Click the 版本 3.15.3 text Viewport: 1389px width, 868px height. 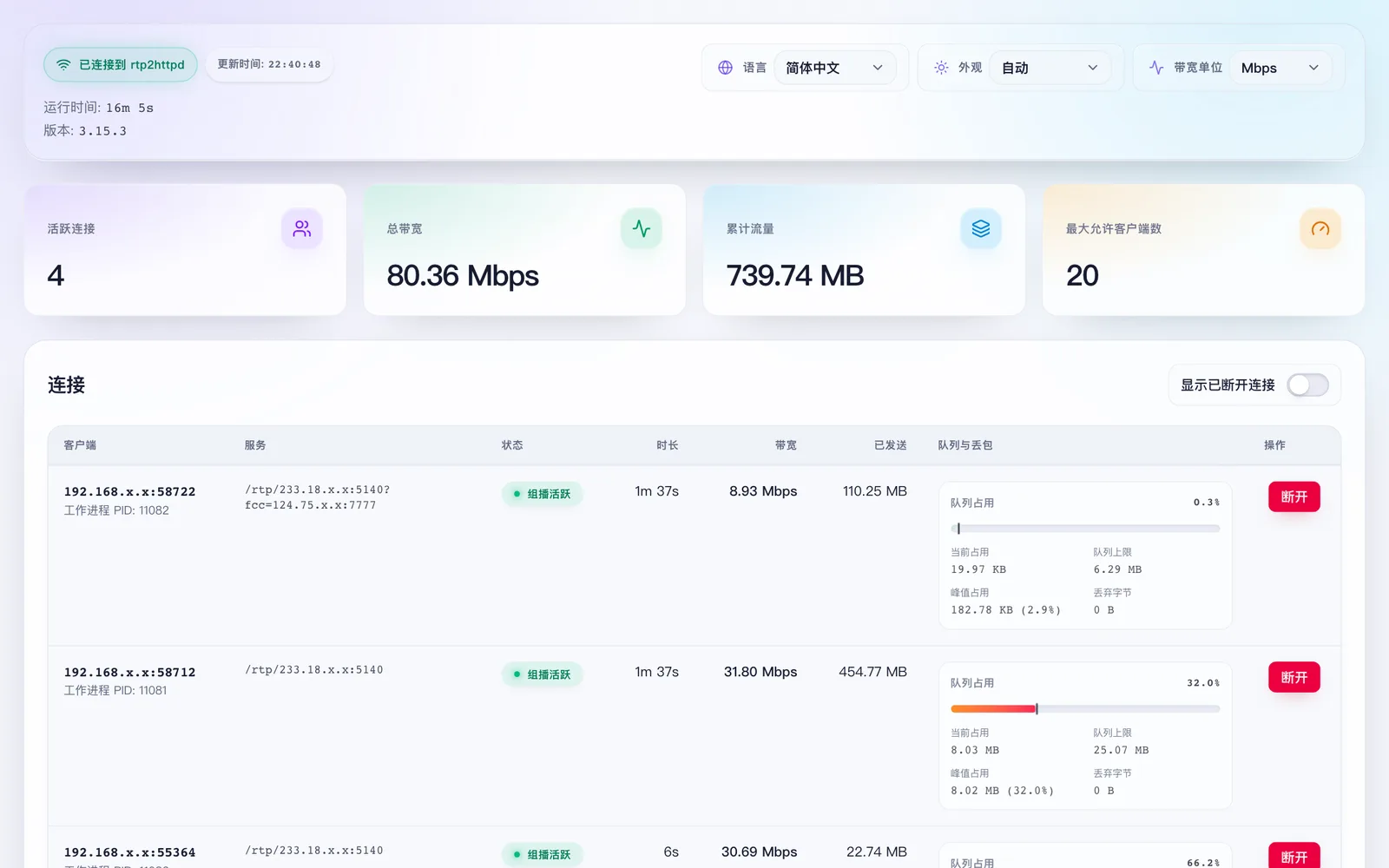[85, 131]
